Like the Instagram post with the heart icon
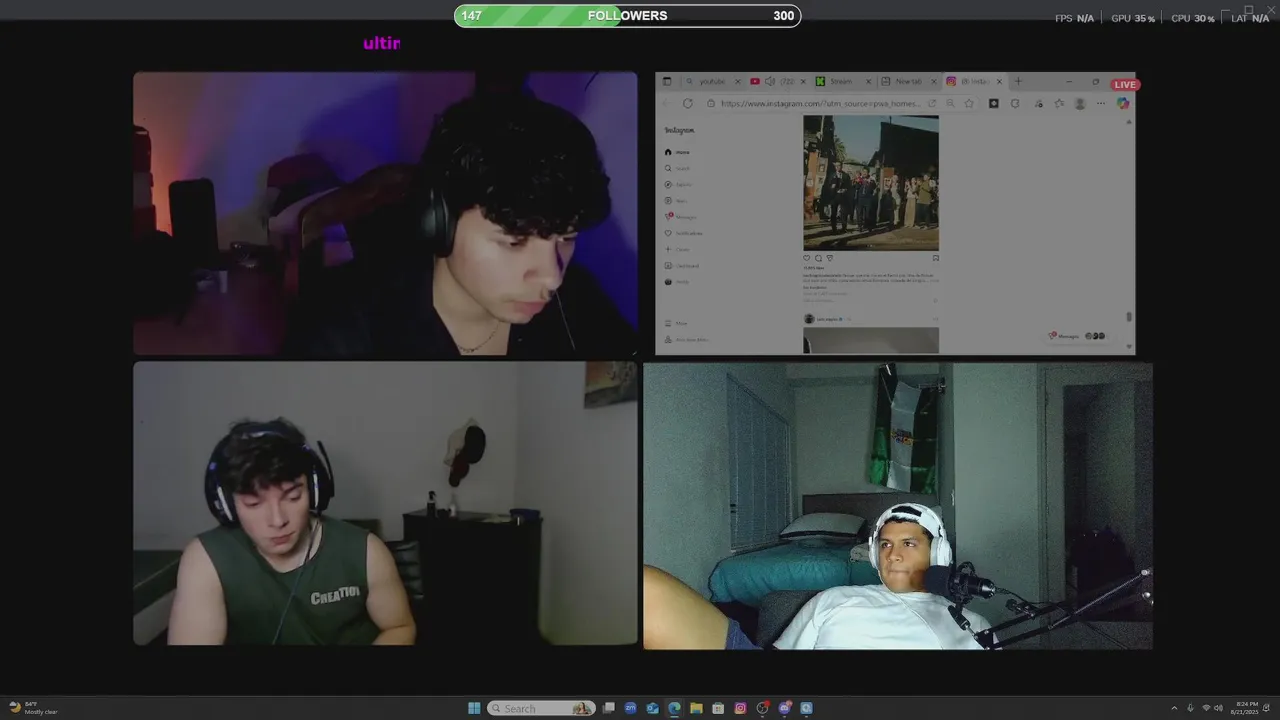The image size is (1280, 720). click(x=807, y=258)
